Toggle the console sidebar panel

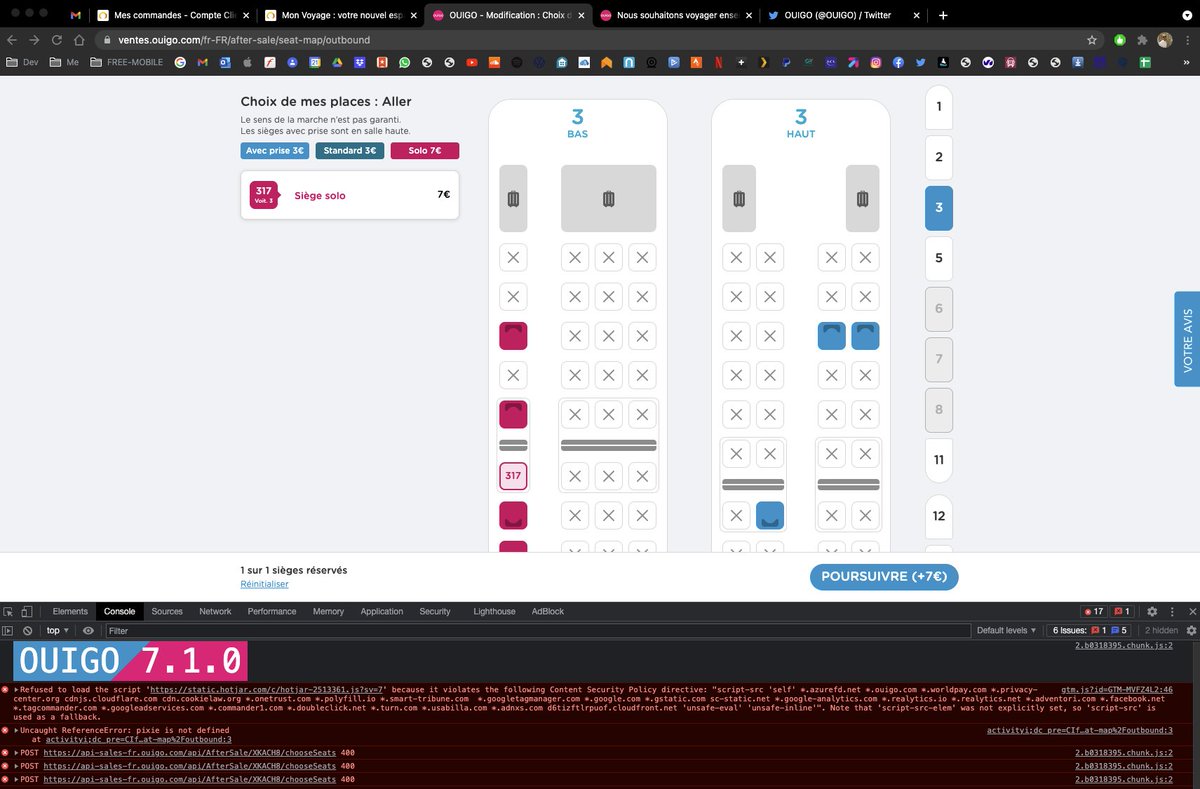(x=8, y=631)
